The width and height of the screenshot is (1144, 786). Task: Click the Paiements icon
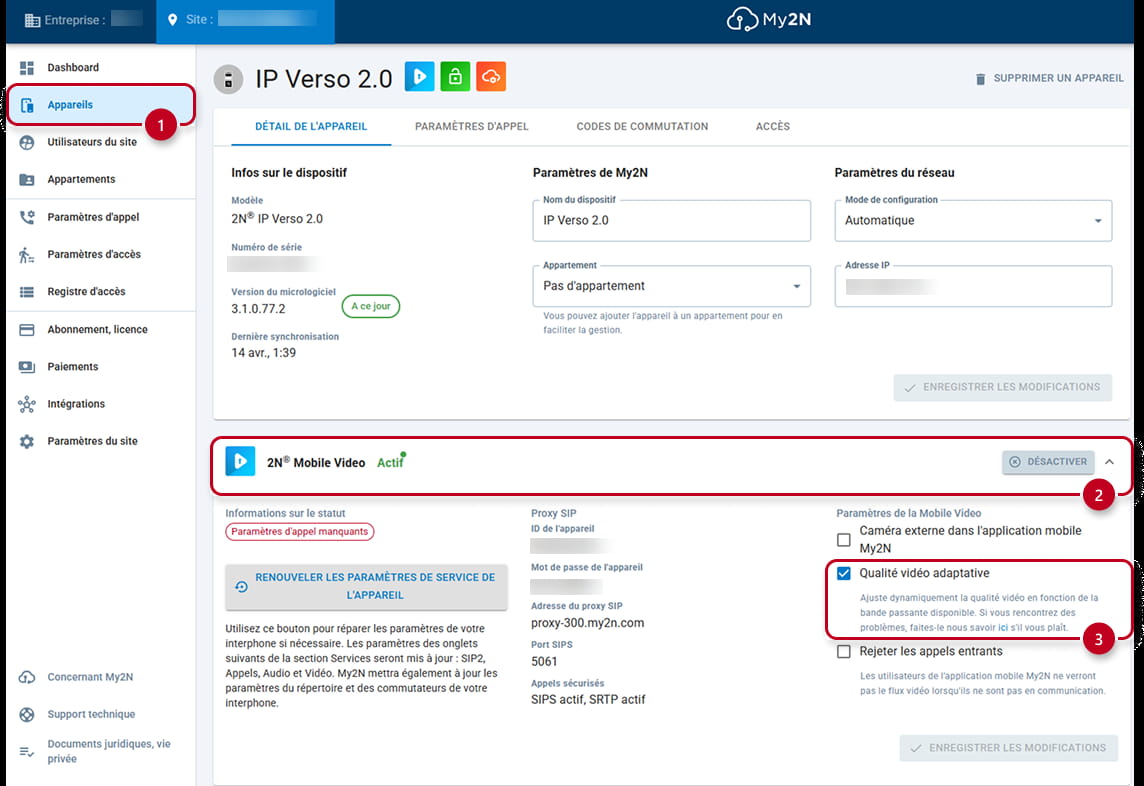pos(27,367)
